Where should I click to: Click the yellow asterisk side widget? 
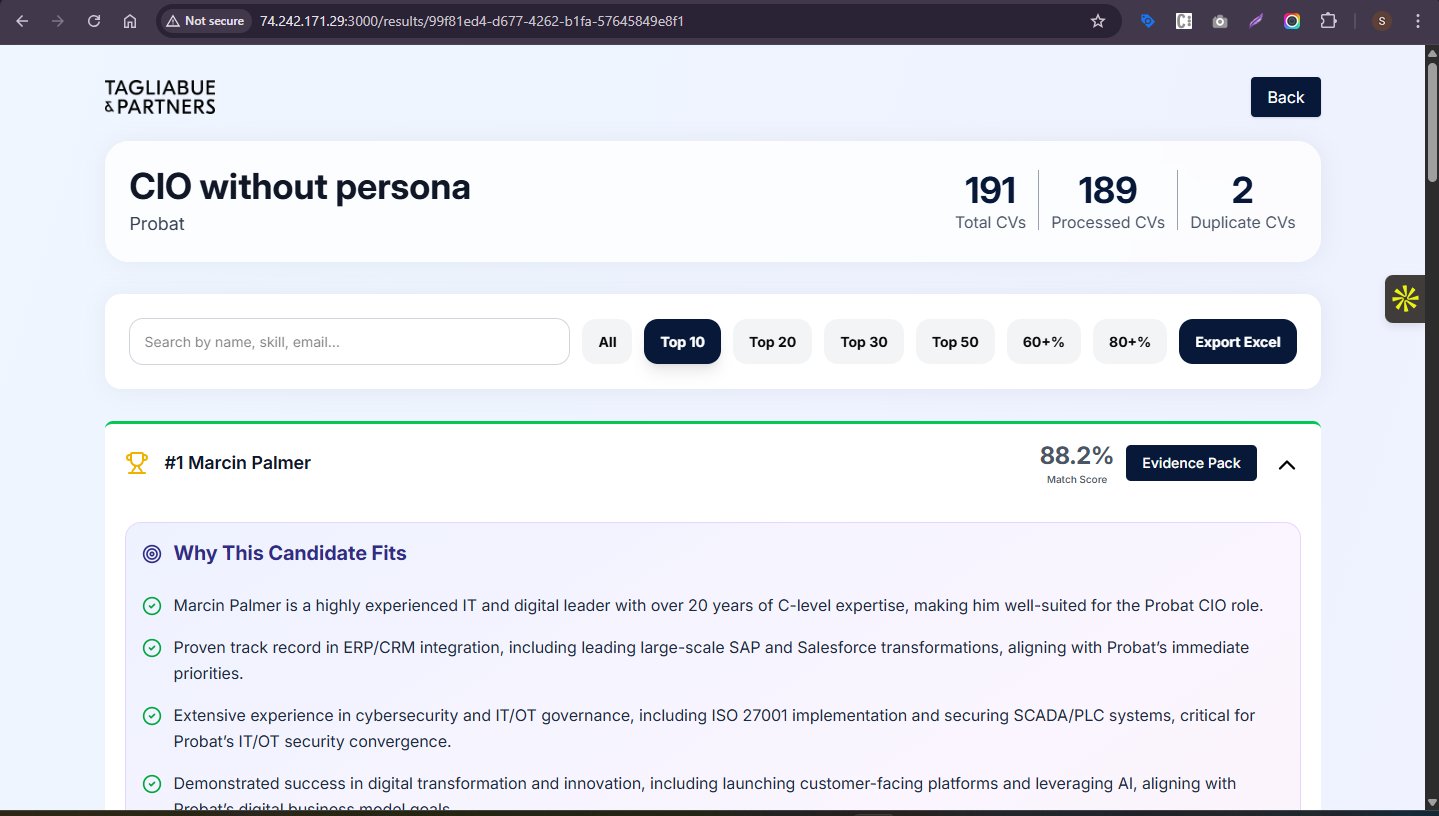coord(1405,298)
